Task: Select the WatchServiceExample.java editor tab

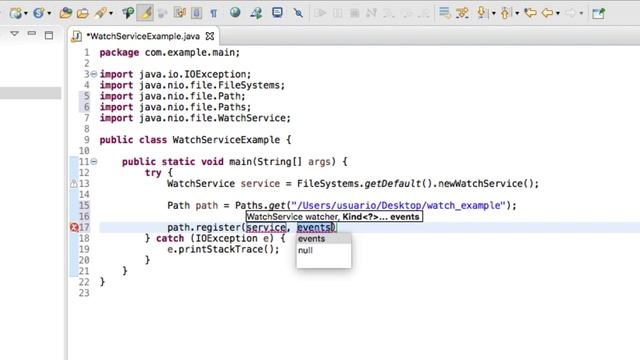Action: tap(143, 36)
